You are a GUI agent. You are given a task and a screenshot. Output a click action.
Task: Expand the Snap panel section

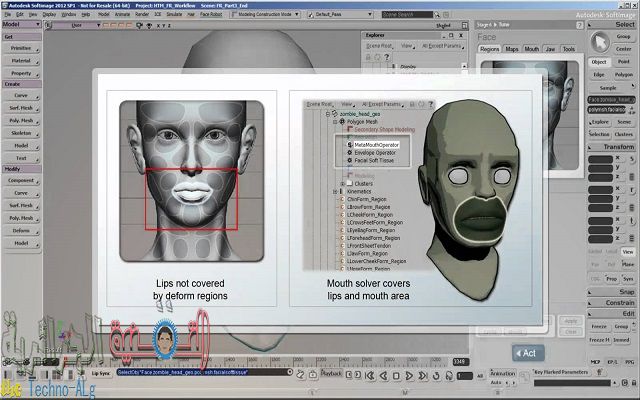[611, 292]
